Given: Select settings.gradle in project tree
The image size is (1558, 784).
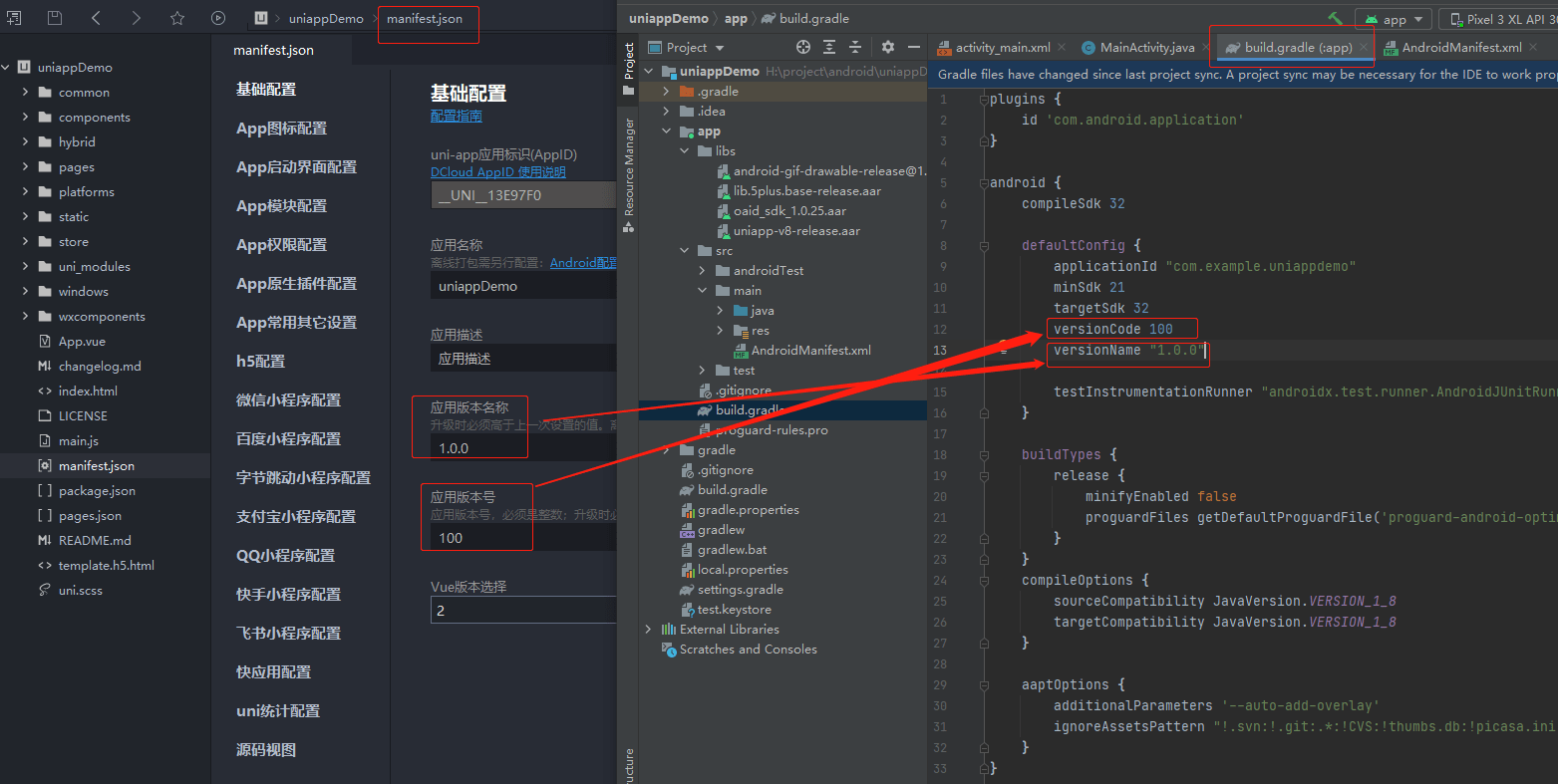Looking at the screenshot, I should pos(740,589).
